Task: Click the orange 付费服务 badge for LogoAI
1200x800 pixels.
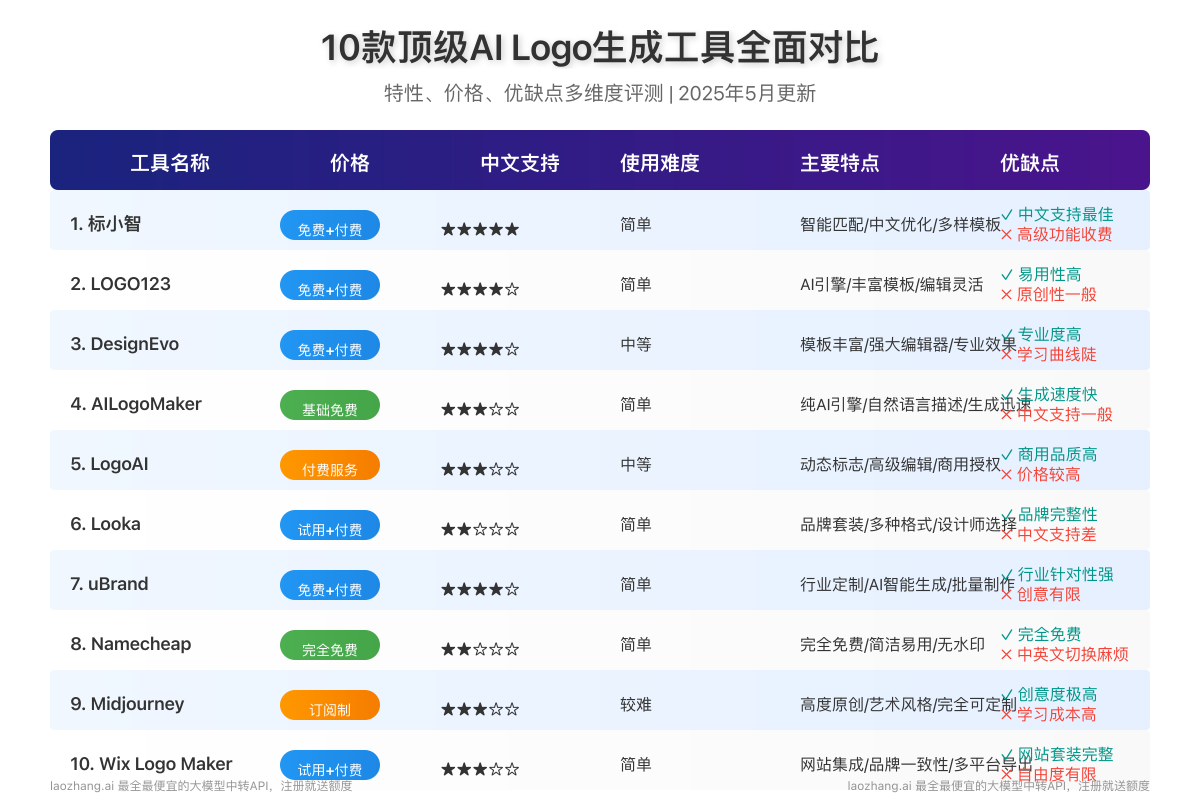Action: 330,465
